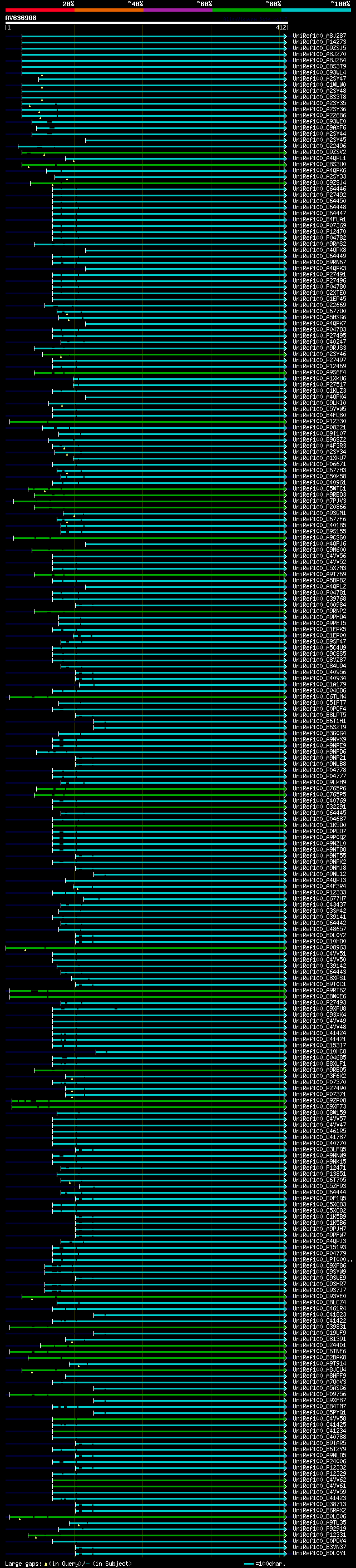Screen dimensions: 356x1568
Task: Click the orange ~40% identity legend bar
Action: 109,11
